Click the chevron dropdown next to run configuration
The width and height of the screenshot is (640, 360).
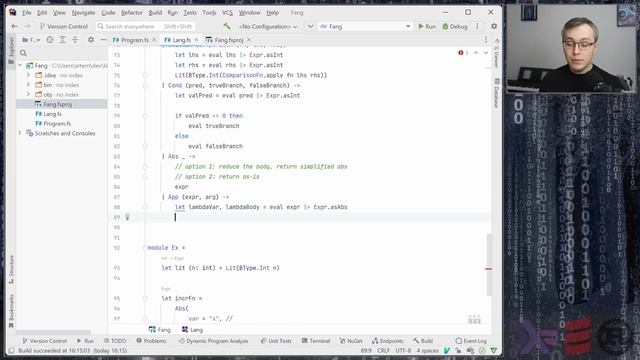coord(310,27)
